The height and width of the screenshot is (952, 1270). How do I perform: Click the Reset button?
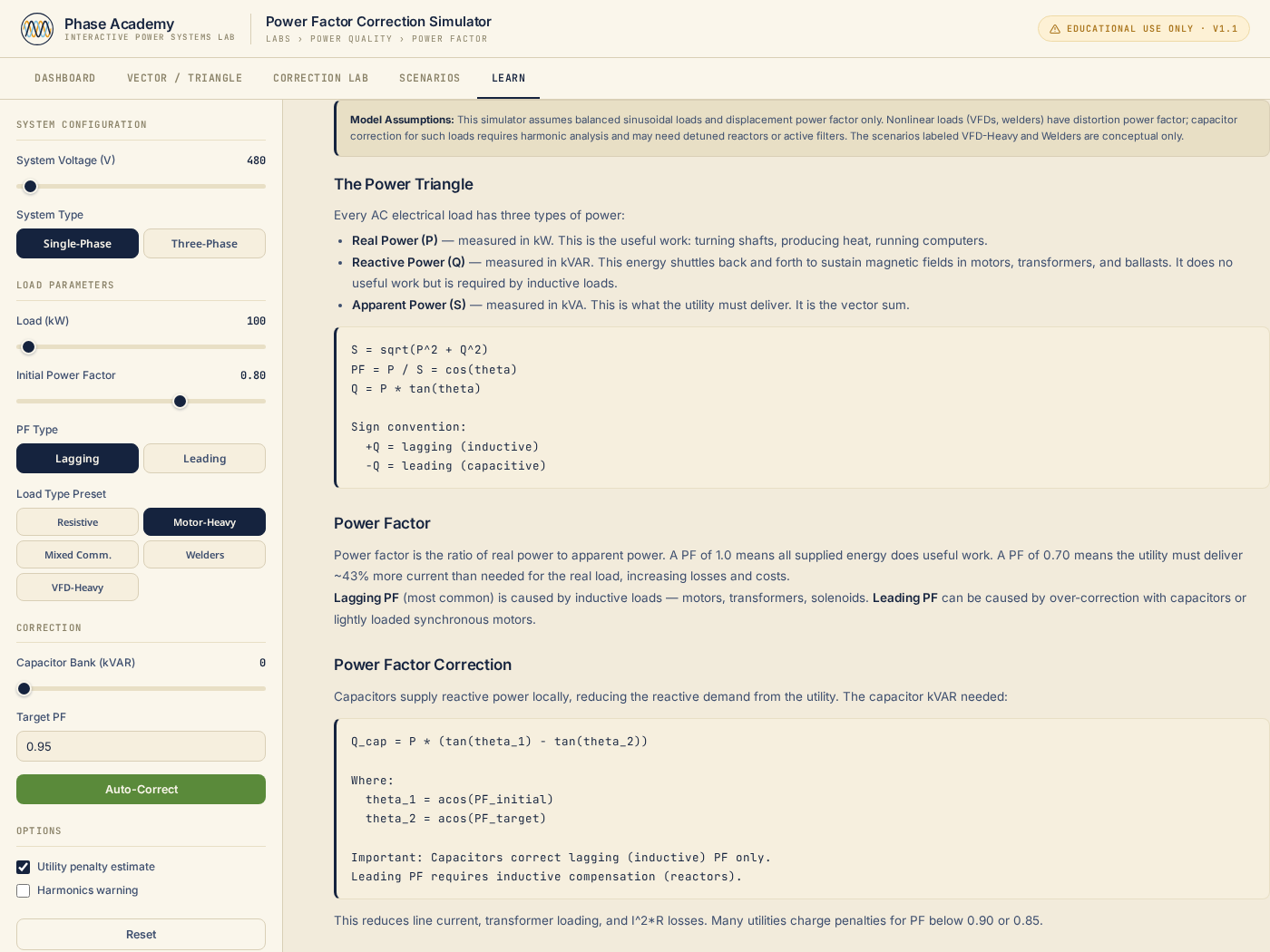(141, 934)
